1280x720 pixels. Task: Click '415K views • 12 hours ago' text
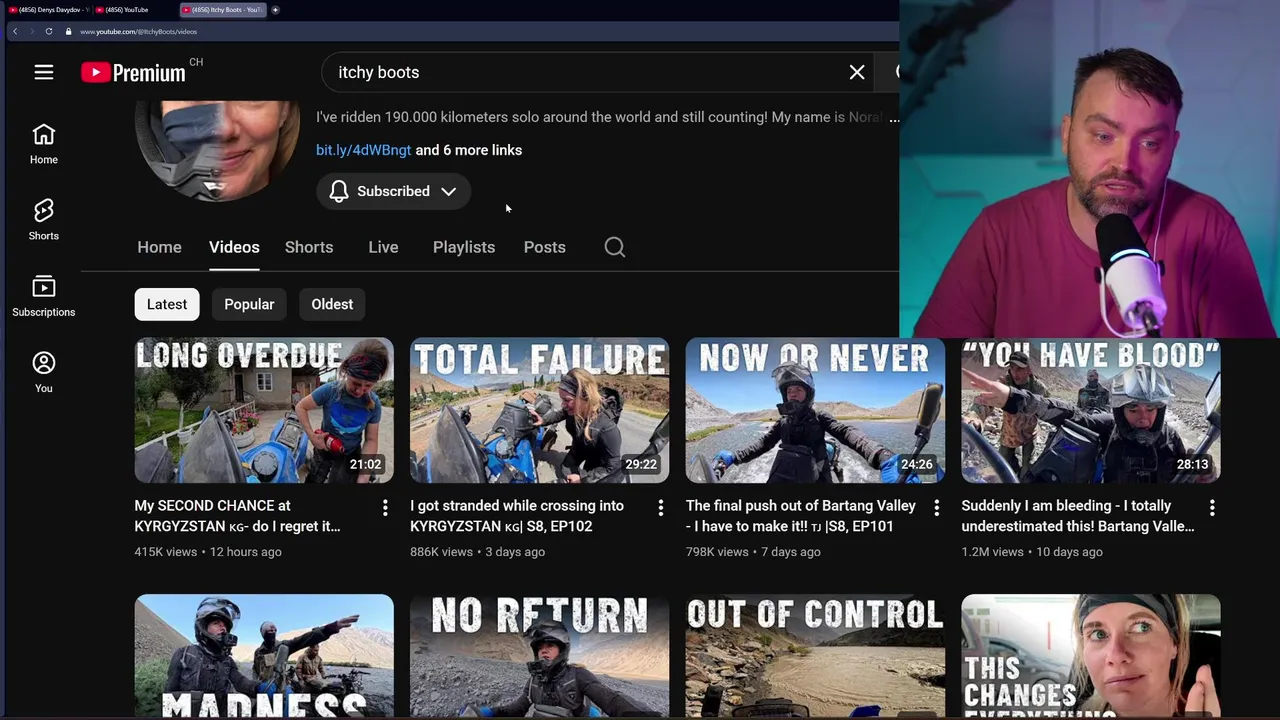(x=208, y=552)
